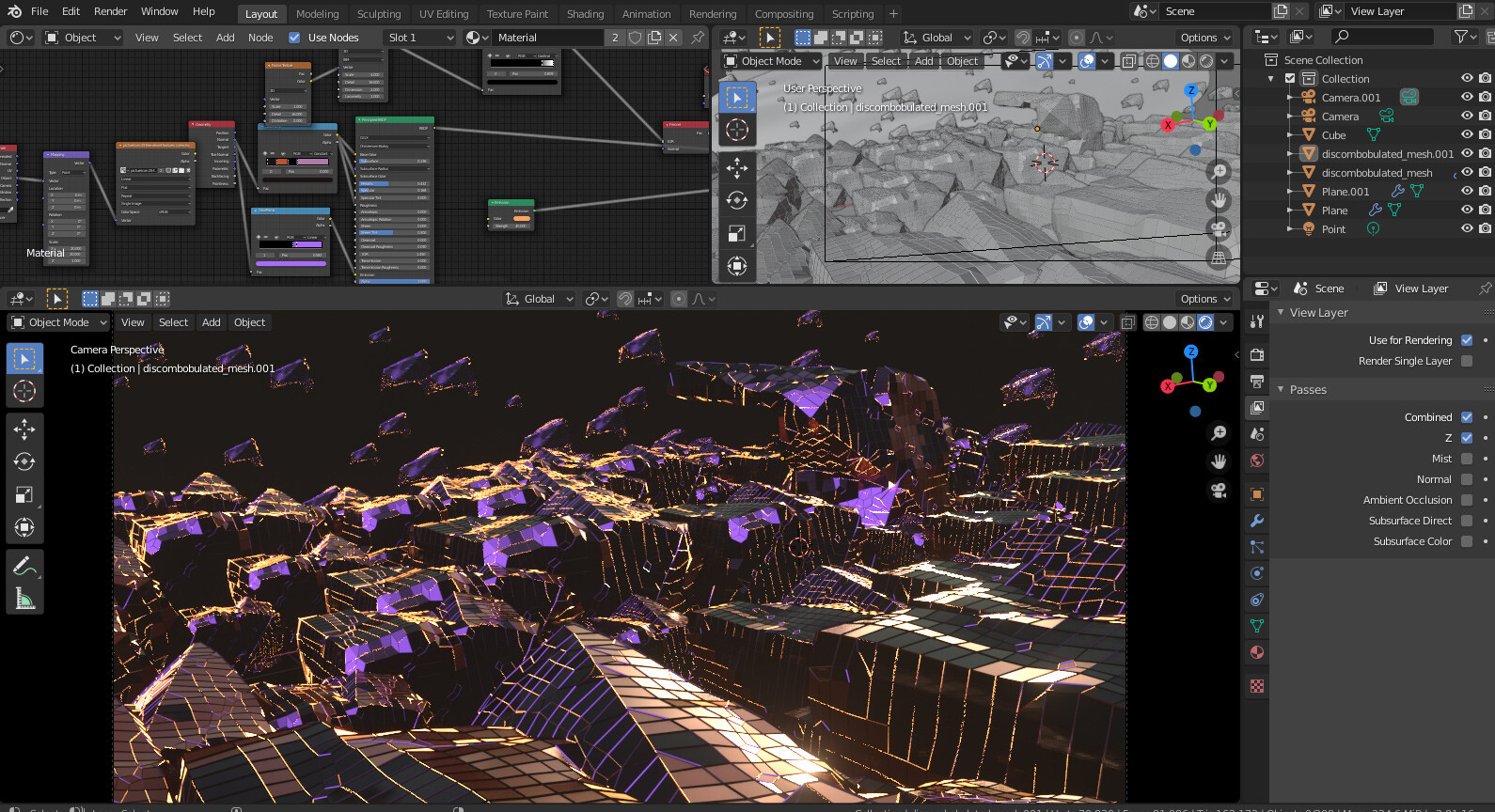Uncheck the Use Nodes checkbox

(294, 38)
